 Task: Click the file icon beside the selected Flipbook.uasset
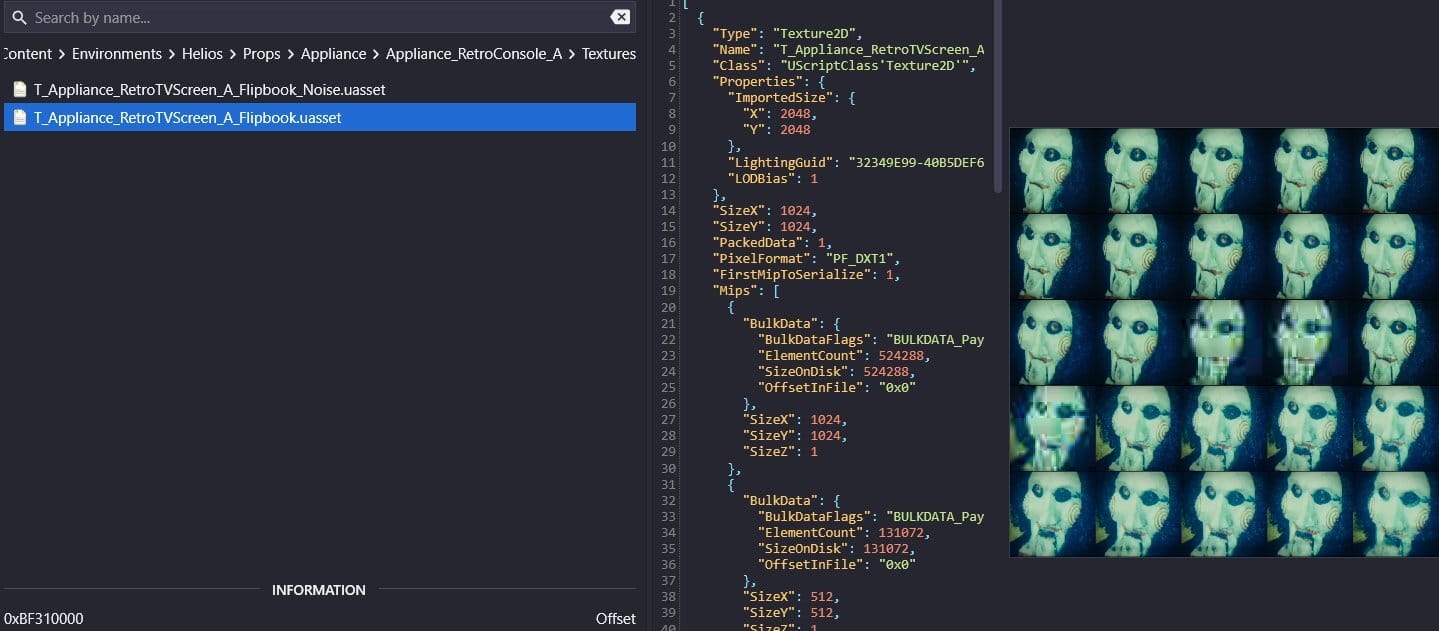[x=19, y=118]
